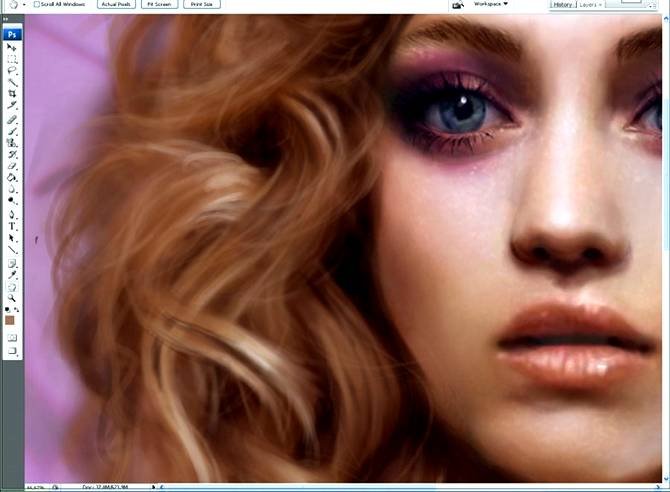Click the Photoshop Ps logo

click(13, 33)
